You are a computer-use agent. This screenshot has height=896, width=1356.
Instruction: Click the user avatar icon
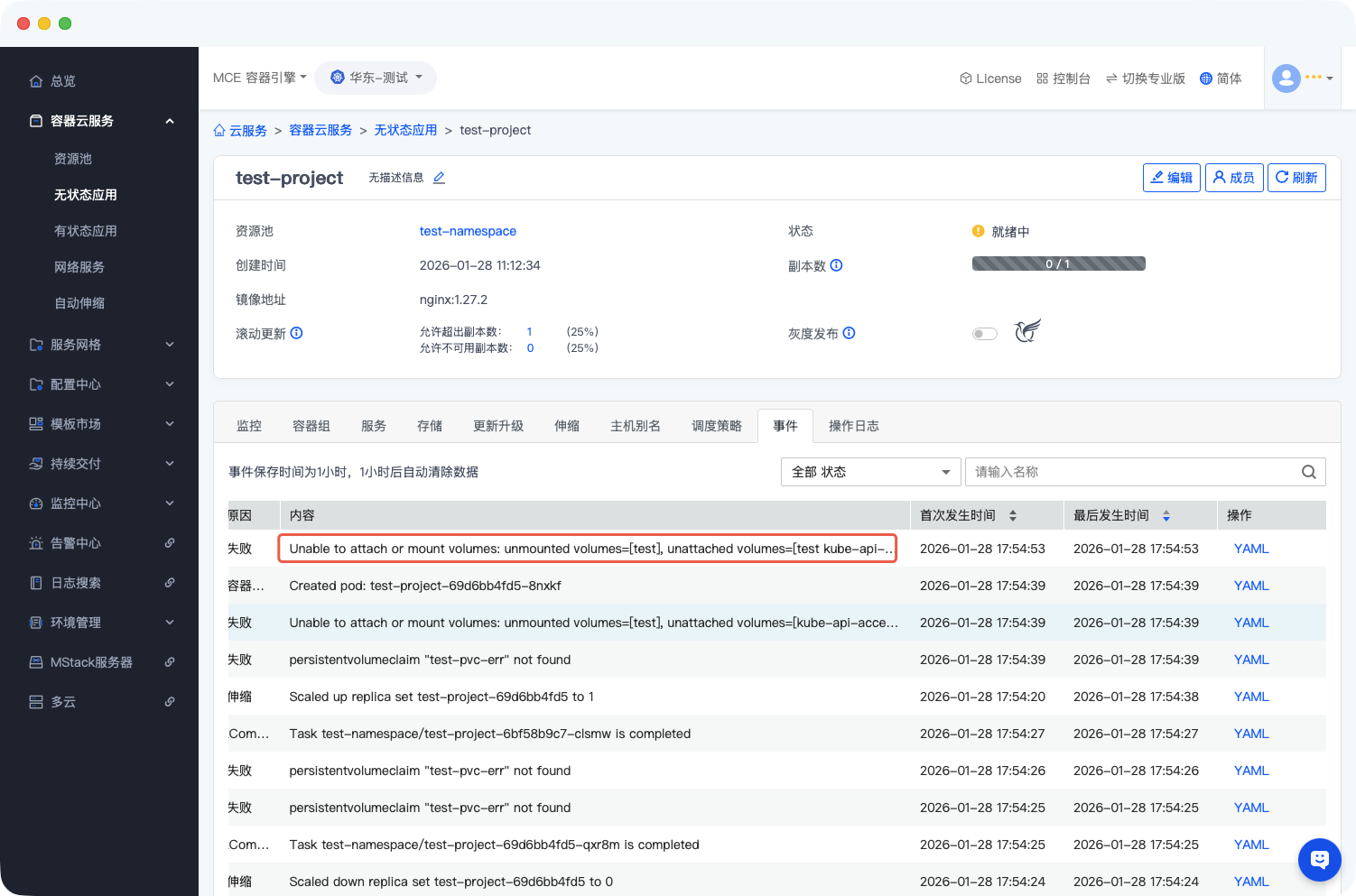1286,79
